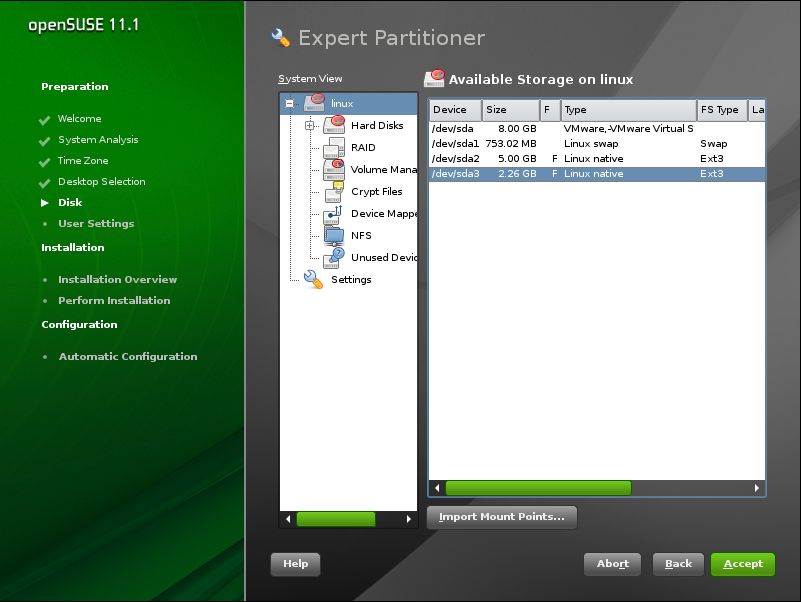Select Unused Devices tree entry
Viewport: 801px width, 602px height.
pyautogui.click(x=384, y=258)
